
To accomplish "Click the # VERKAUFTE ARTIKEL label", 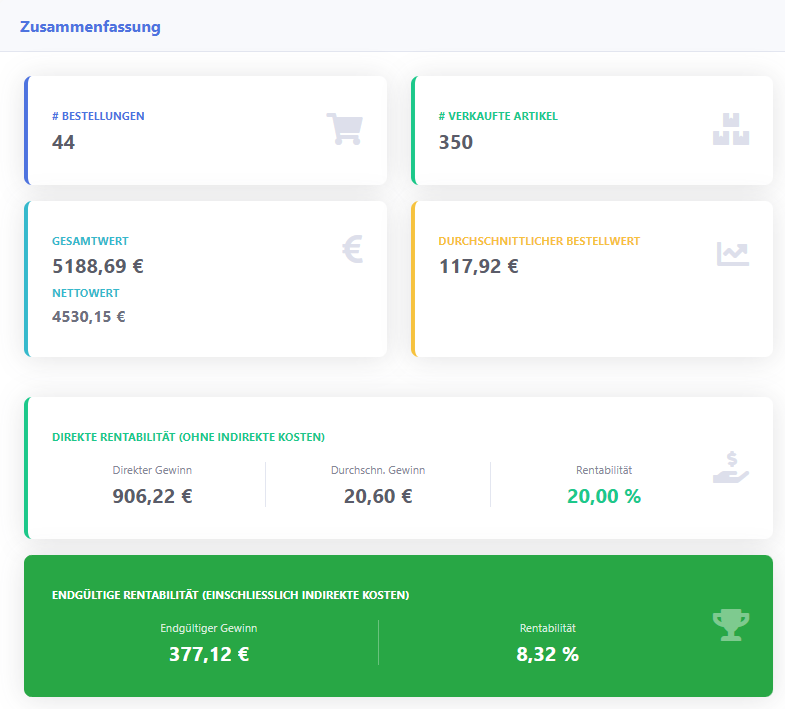I will click(498, 116).
